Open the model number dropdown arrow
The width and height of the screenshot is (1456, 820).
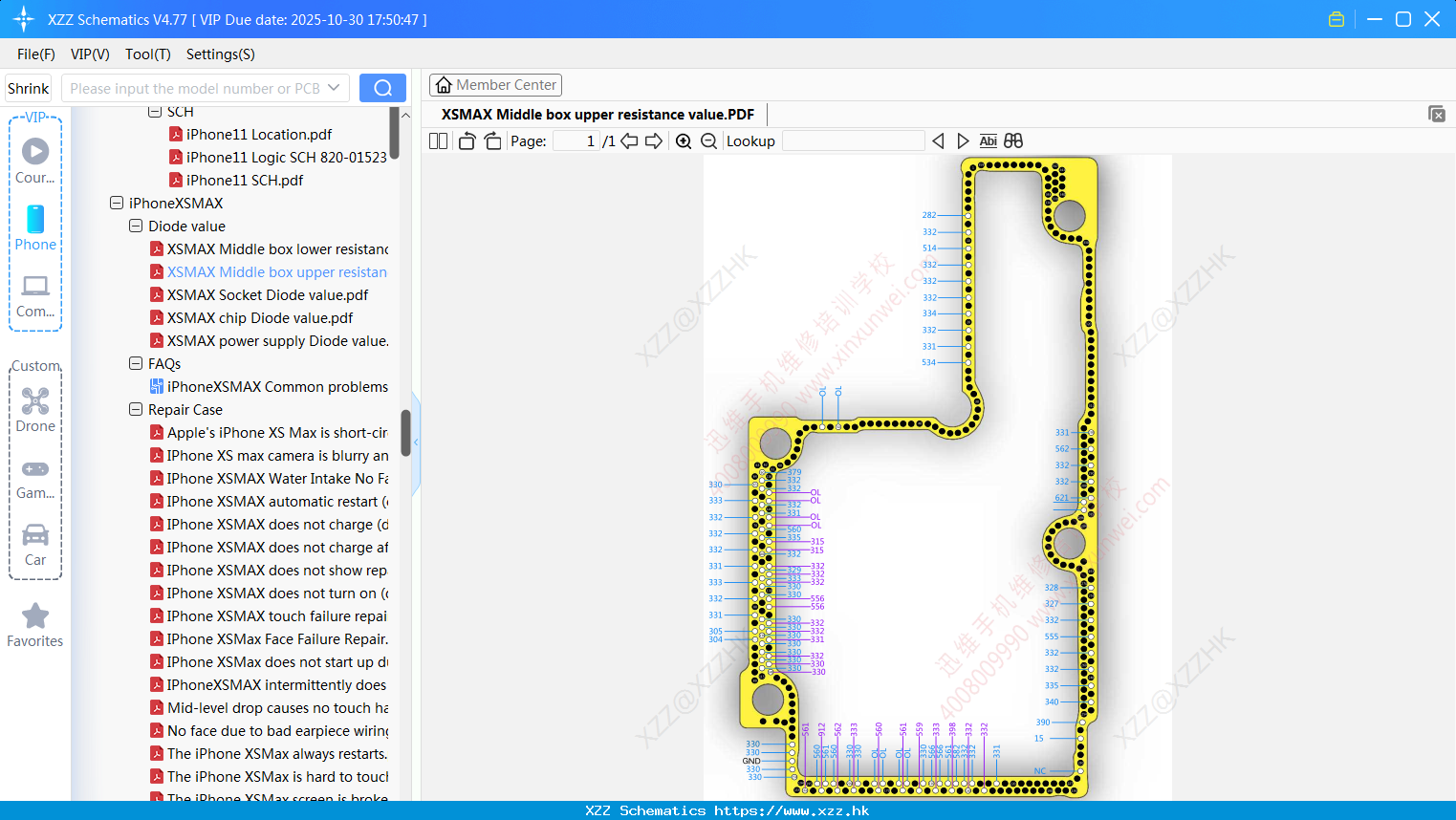tap(334, 88)
